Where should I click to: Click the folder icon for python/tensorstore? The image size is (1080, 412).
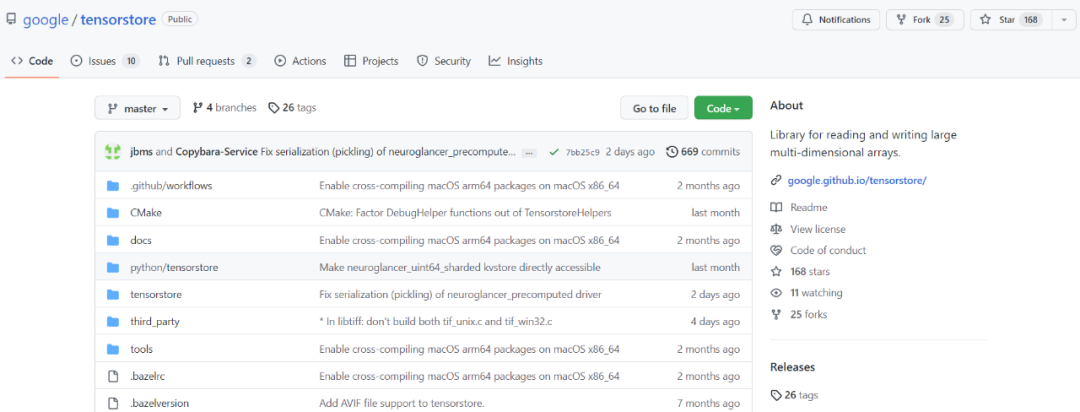coord(114,267)
